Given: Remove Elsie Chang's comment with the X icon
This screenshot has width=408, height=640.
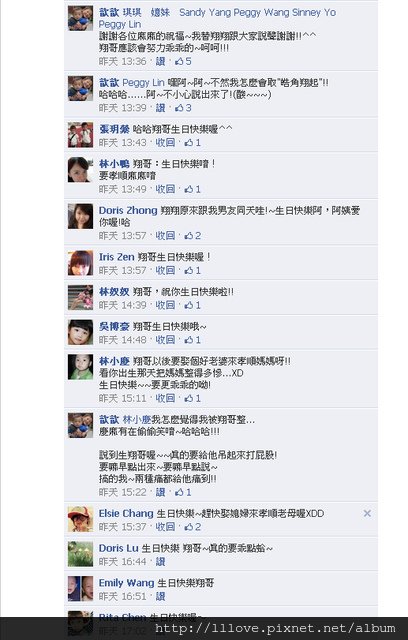Looking at the screenshot, I should coord(367,513).
